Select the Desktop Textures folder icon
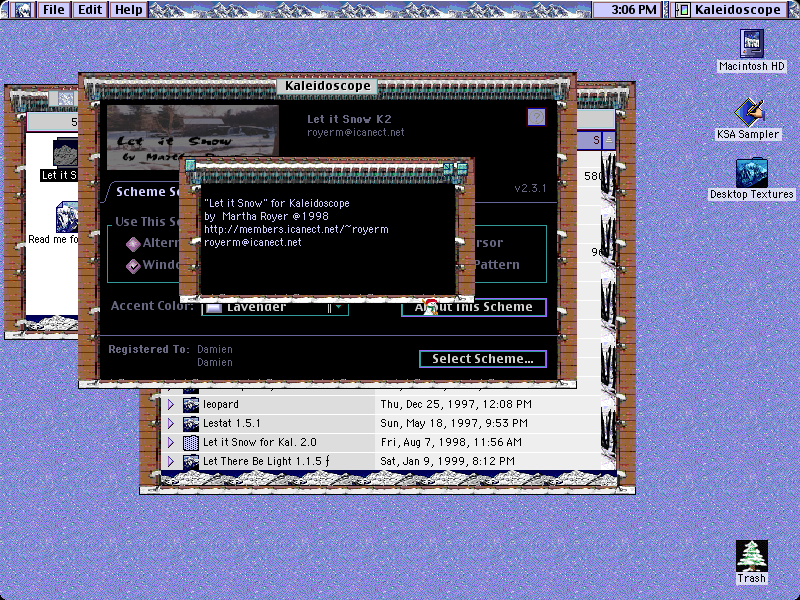This screenshot has height=600, width=800. [x=751, y=172]
